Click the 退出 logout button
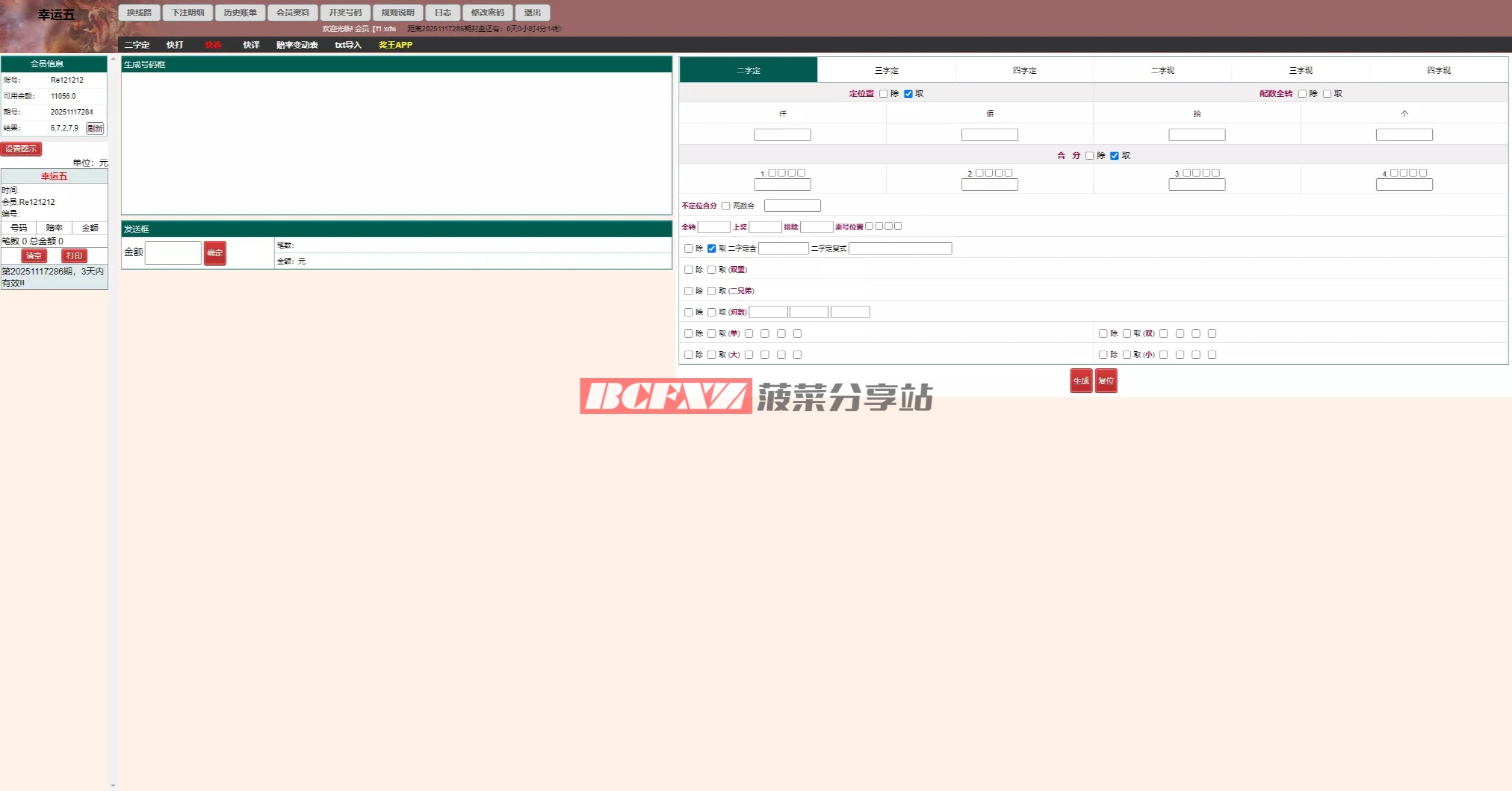The height and width of the screenshot is (791, 1512). coord(532,12)
